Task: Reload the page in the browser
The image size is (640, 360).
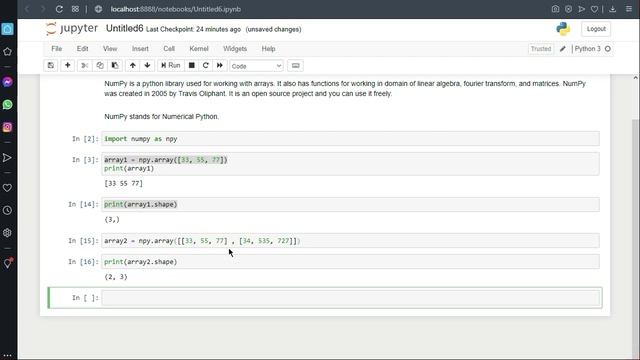Action: pyautogui.click(x=59, y=9)
